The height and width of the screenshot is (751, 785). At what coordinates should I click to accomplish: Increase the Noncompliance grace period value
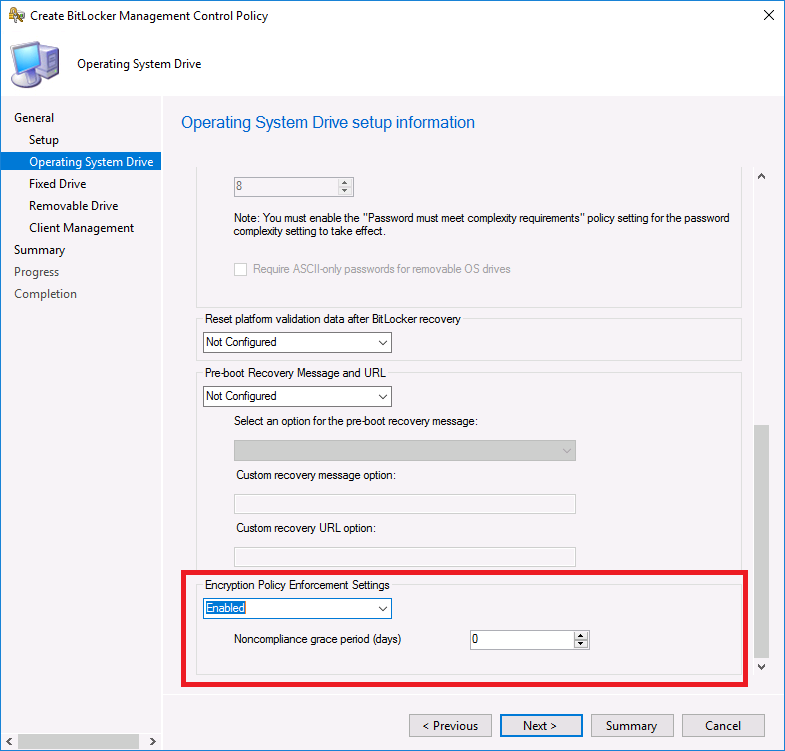coord(581,636)
